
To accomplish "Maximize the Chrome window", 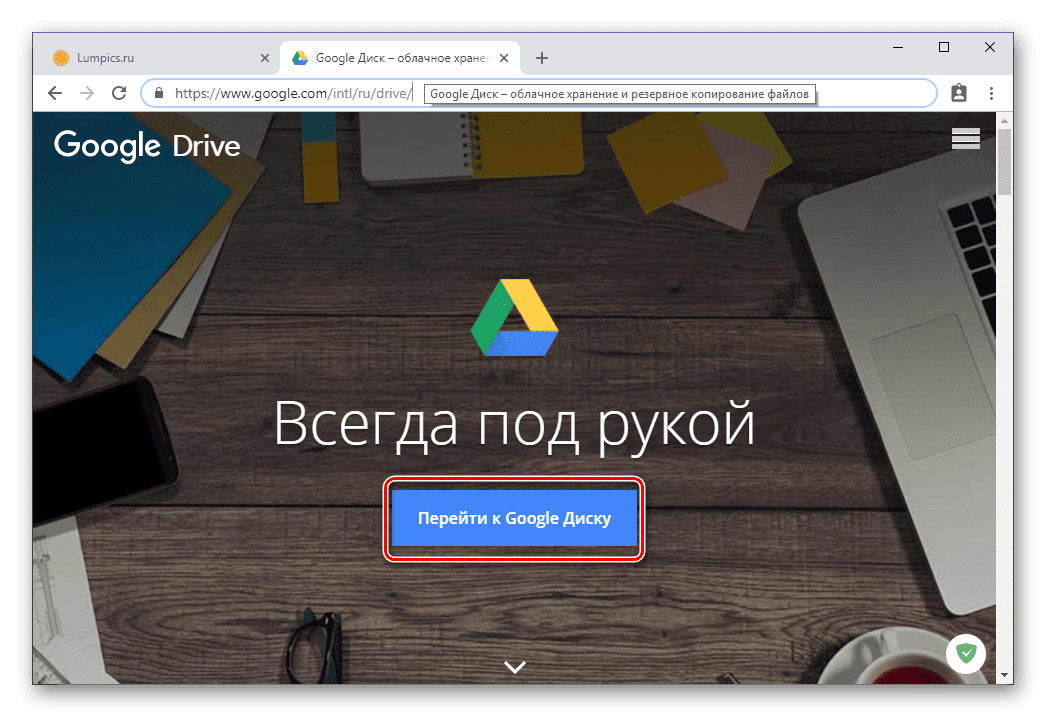I will click(x=944, y=47).
